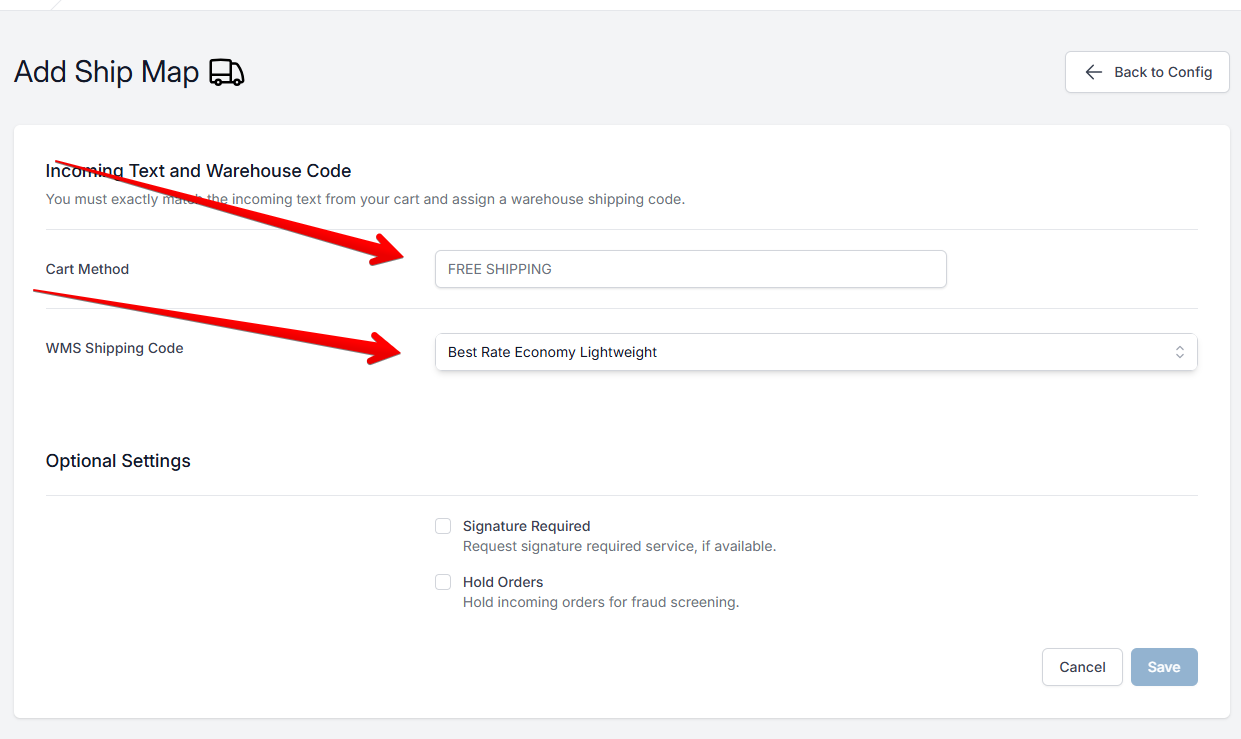Select the Incoming Text and Warehouse Code heading

(x=198, y=171)
